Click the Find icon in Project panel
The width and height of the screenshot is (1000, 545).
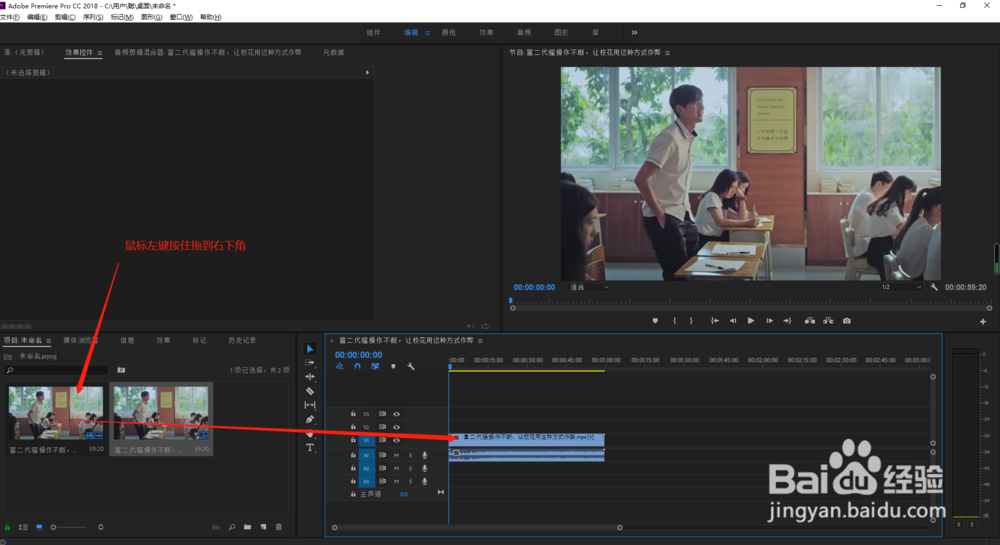click(x=232, y=527)
